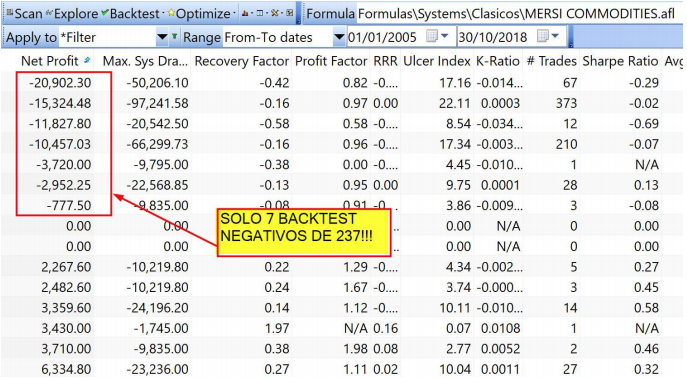Click the -97,241.58 drawdown cell
The image size is (687, 379).
157,103
